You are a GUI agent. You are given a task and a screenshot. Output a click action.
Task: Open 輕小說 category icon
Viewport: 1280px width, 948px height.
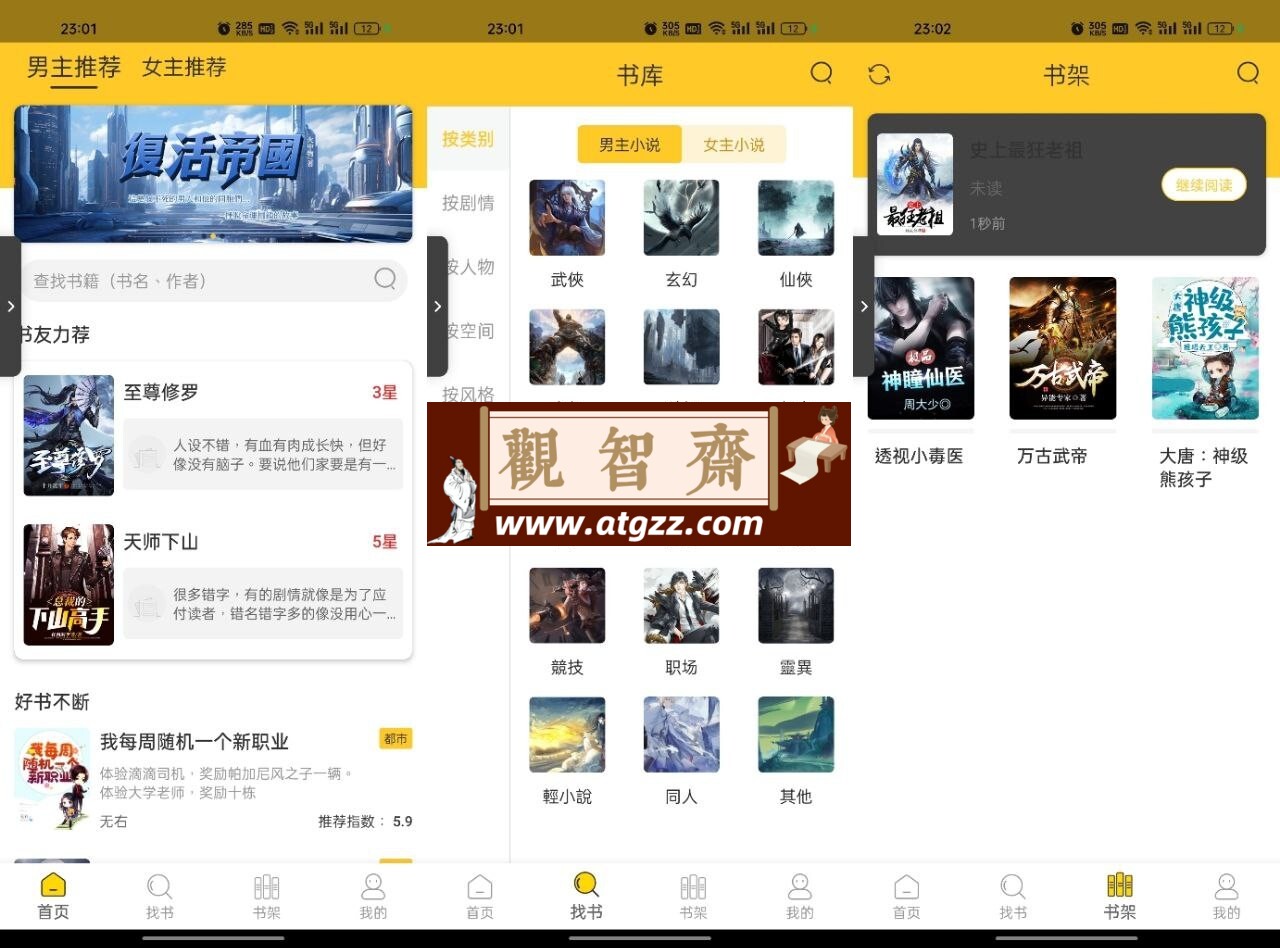coord(567,735)
